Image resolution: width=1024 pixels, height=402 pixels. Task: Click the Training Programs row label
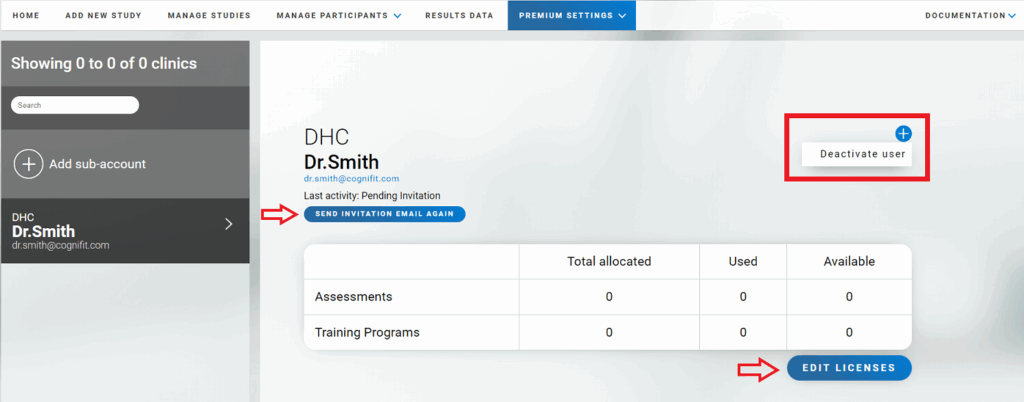(x=367, y=332)
